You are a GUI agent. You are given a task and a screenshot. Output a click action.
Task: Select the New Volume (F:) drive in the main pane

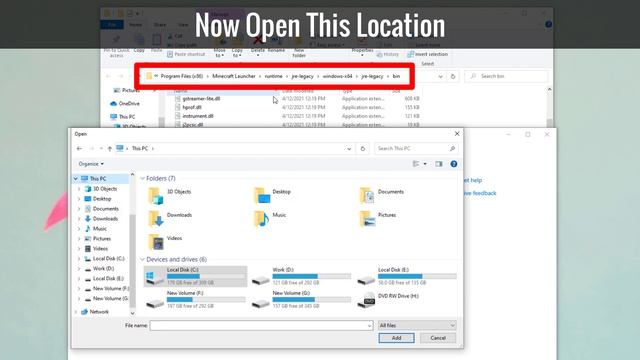click(x=196, y=300)
